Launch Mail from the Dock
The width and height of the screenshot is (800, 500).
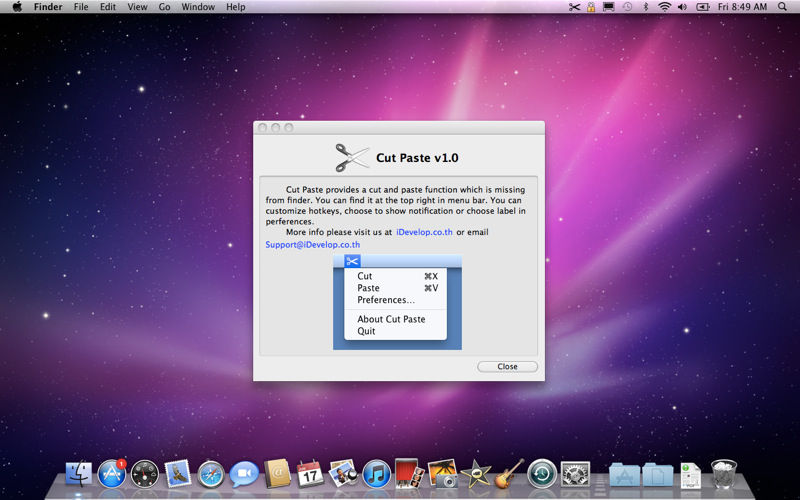tap(178, 473)
